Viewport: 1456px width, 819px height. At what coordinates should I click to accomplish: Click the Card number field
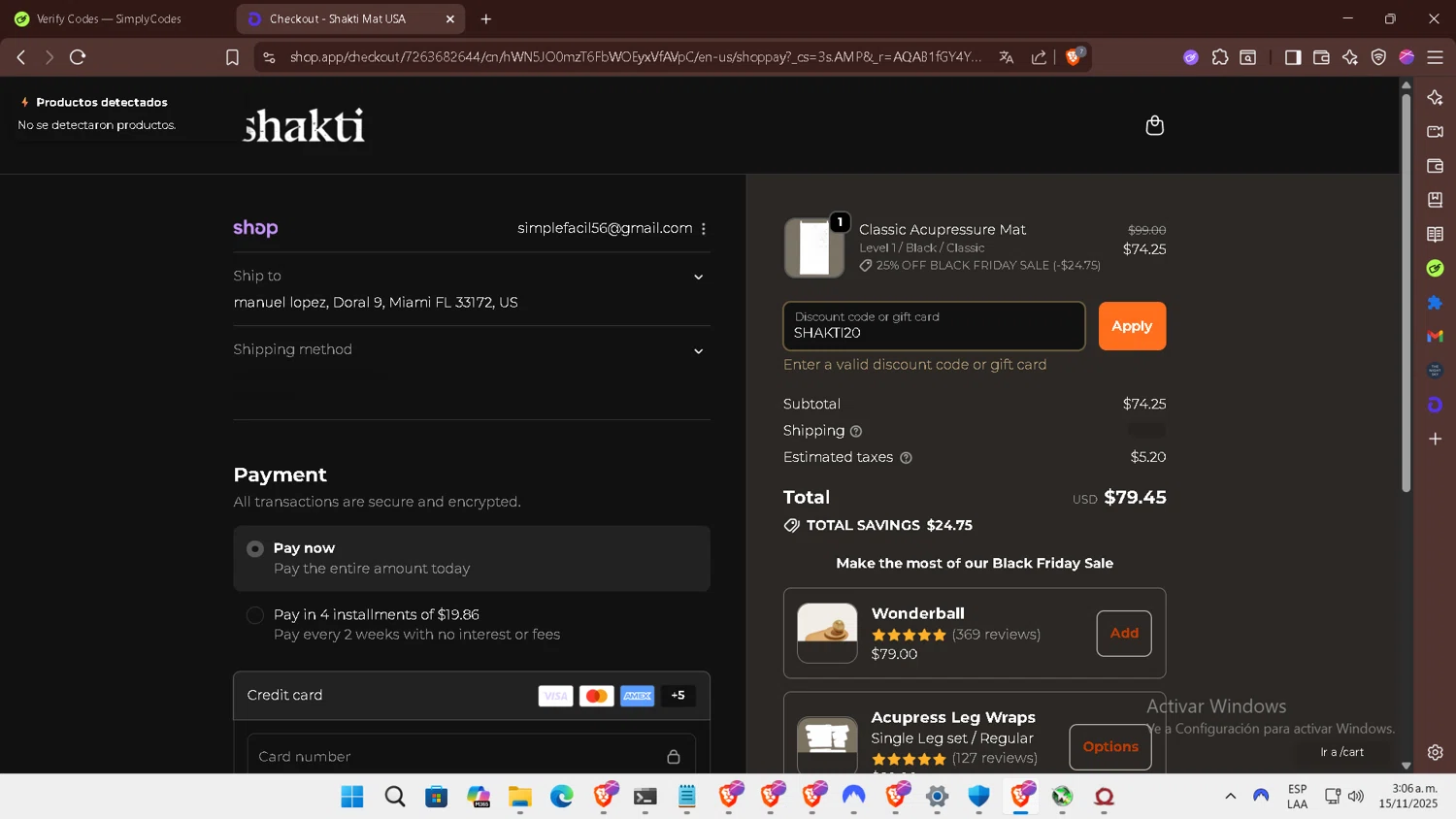472,756
